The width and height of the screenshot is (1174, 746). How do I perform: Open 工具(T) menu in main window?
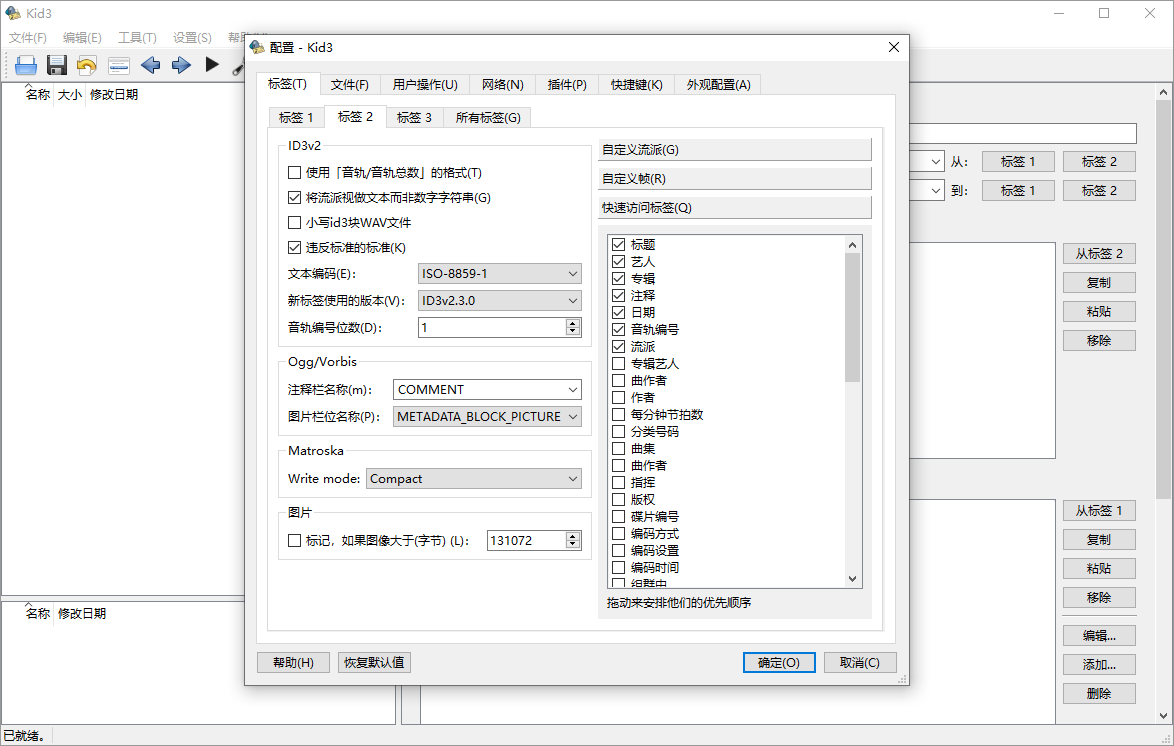click(137, 37)
